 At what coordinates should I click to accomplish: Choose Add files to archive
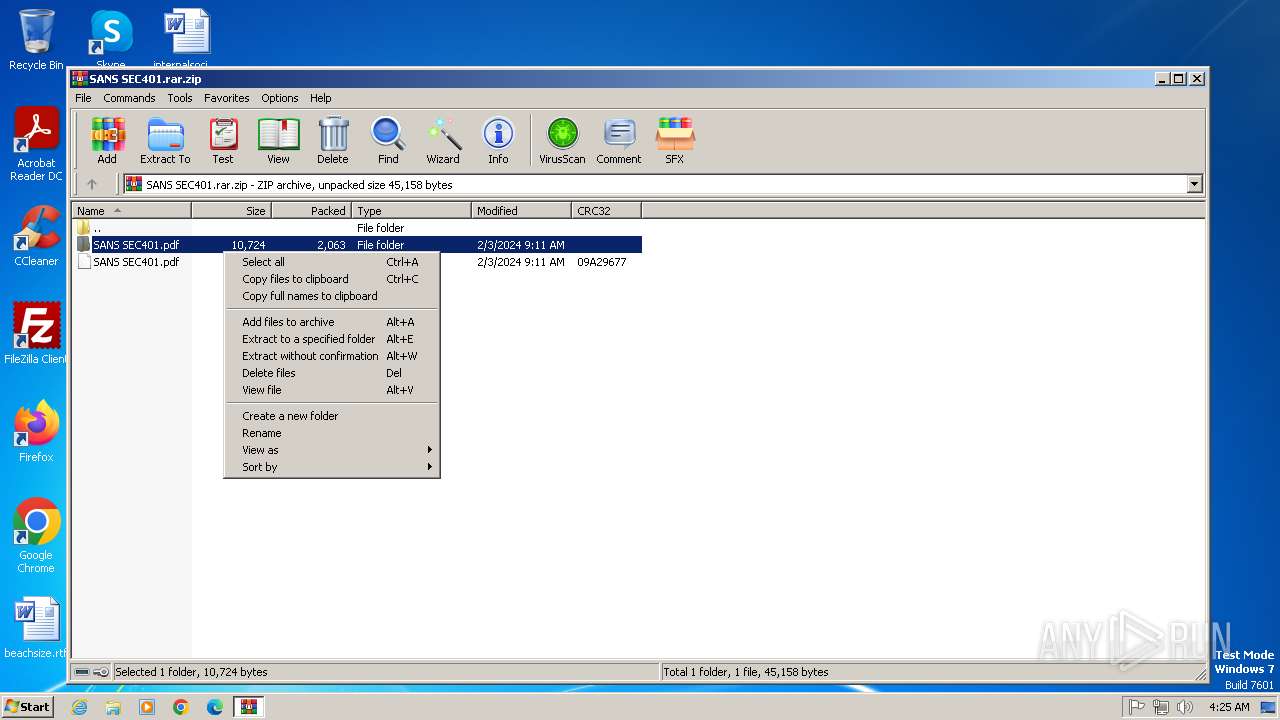332,322
